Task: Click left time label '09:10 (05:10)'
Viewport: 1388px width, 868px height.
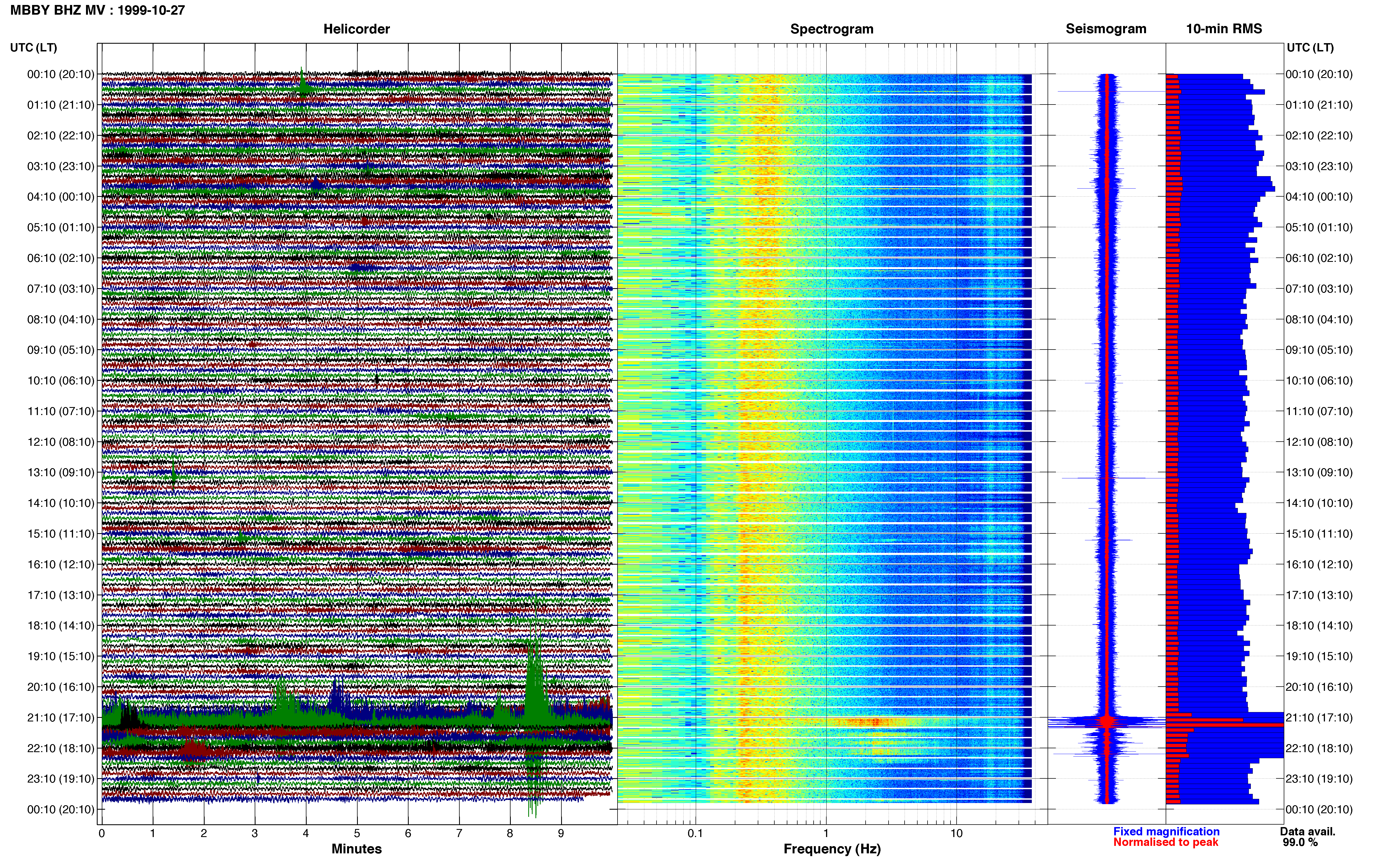Action: pyautogui.click(x=61, y=350)
